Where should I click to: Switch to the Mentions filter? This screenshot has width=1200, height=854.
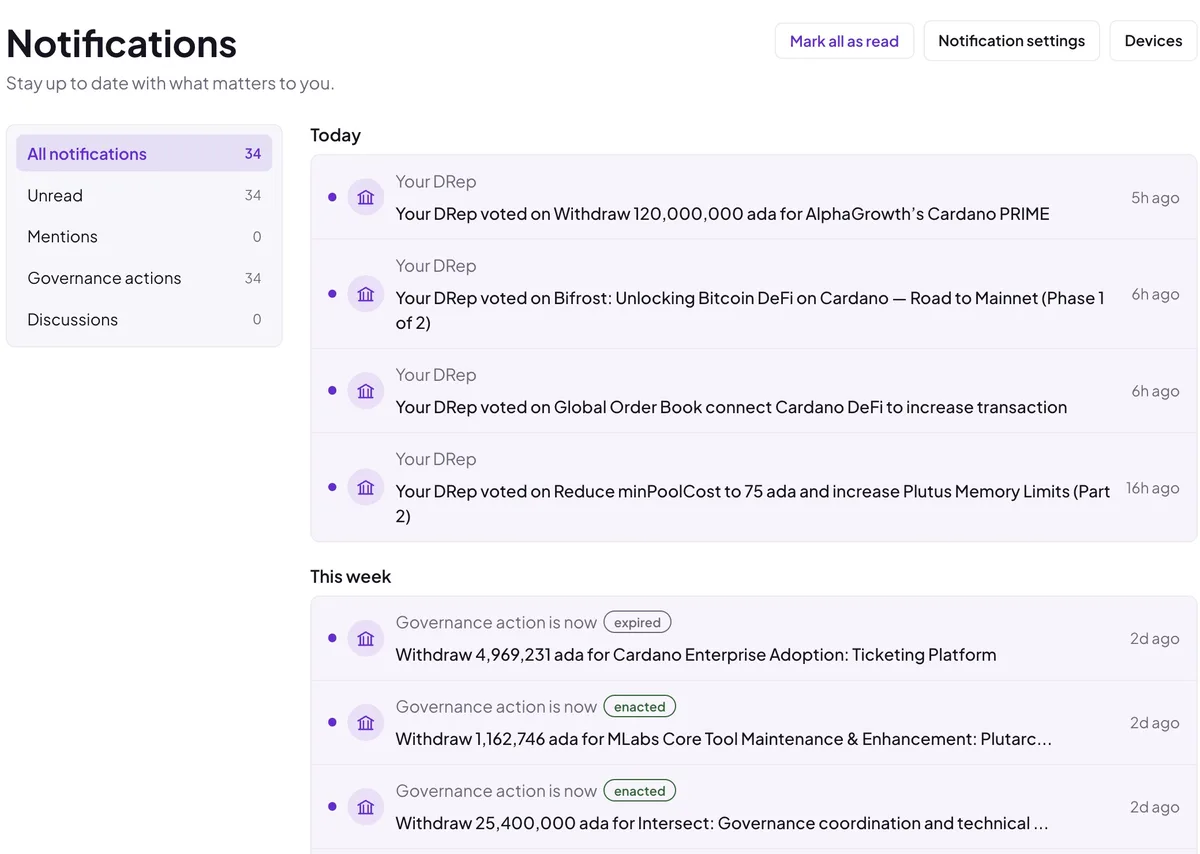point(144,237)
